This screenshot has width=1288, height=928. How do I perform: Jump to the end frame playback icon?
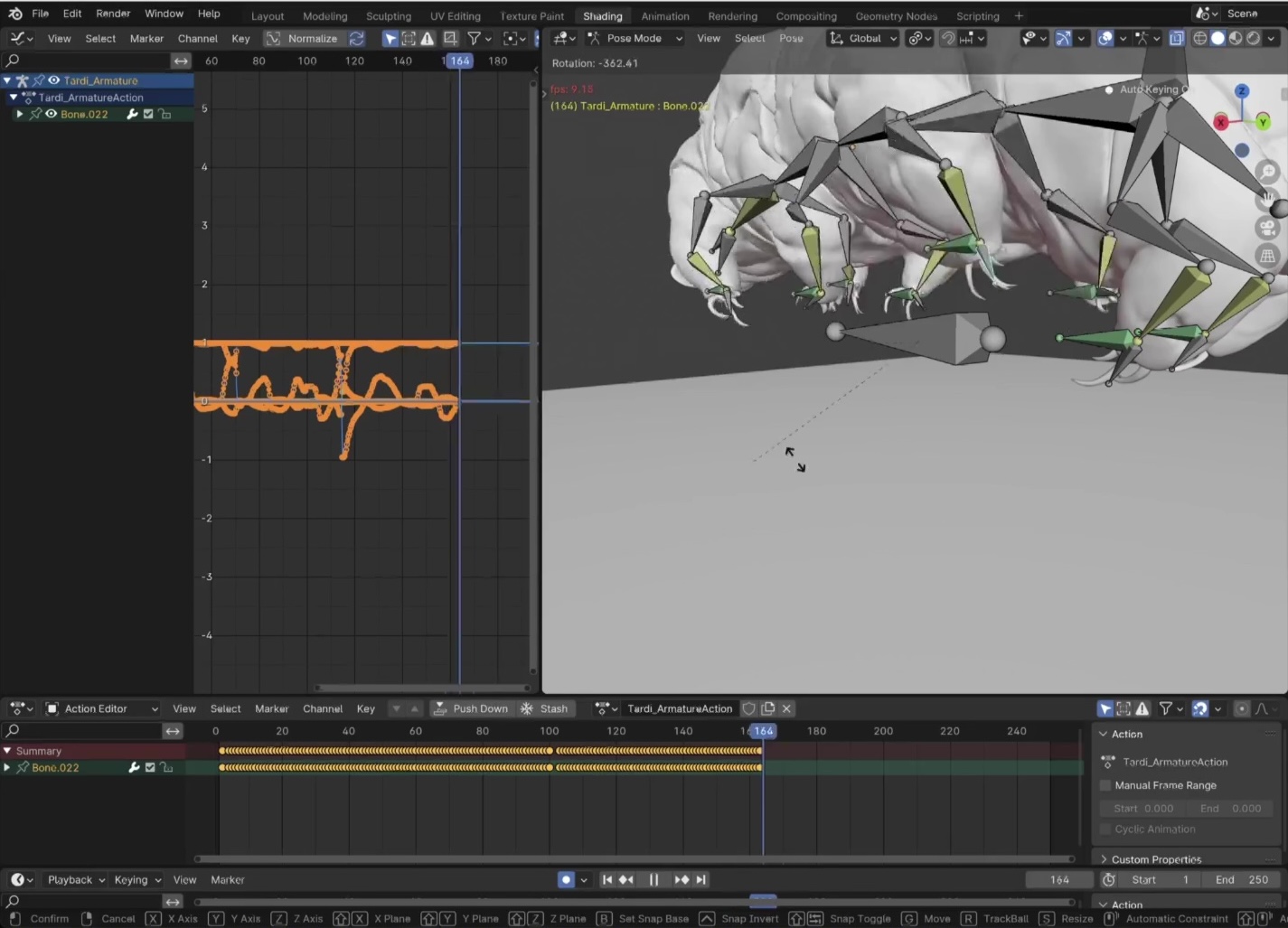pyautogui.click(x=701, y=879)
